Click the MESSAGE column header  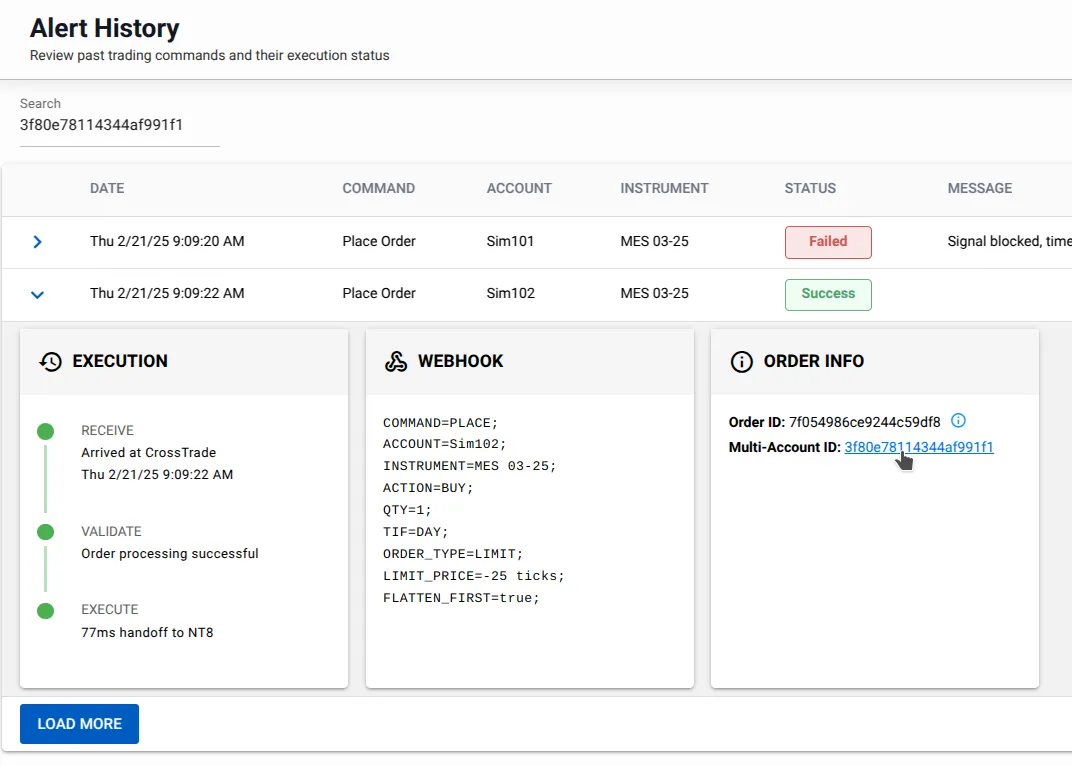[980, 188]
